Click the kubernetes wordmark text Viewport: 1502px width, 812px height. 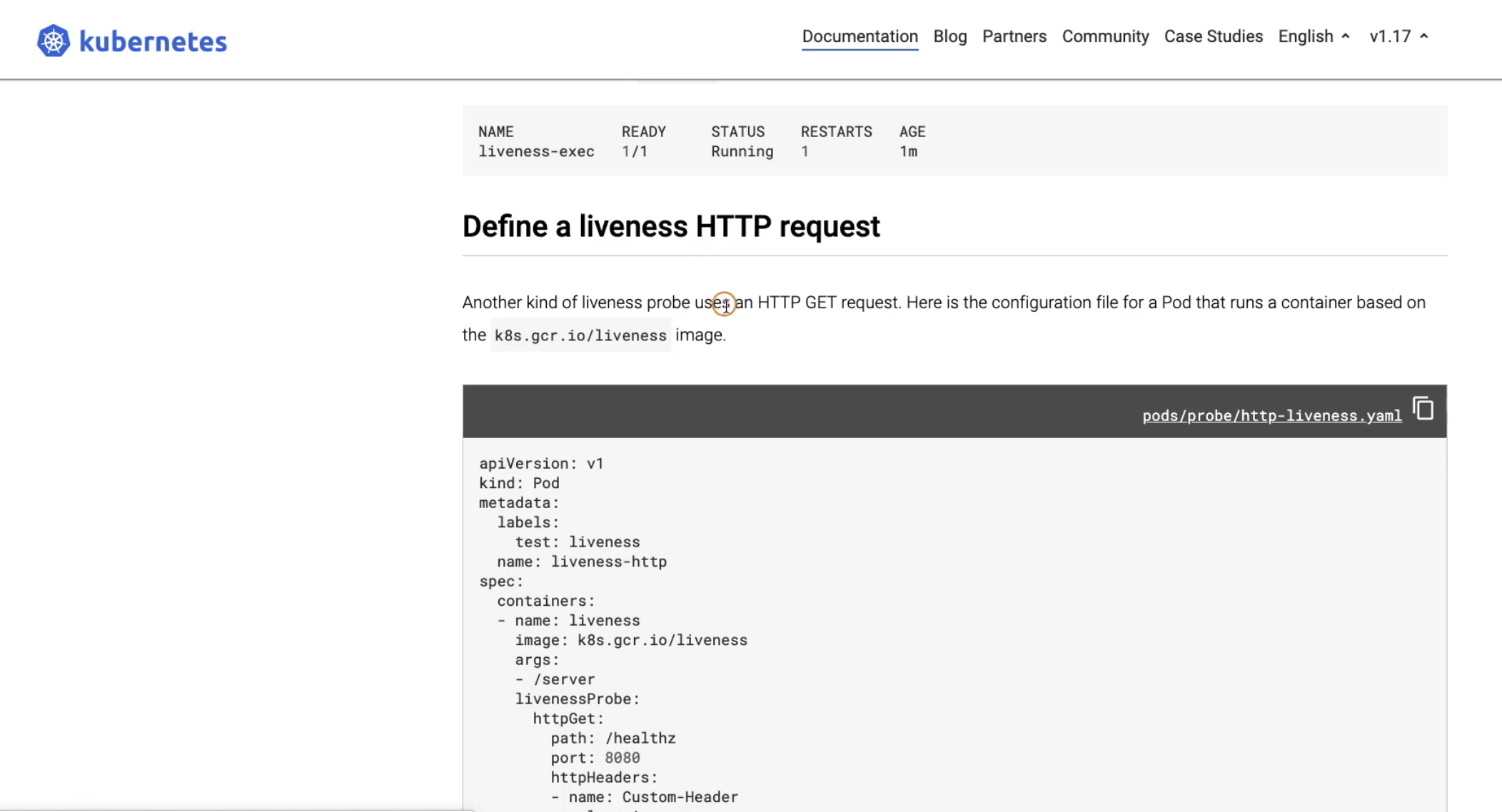click(153, 41)
